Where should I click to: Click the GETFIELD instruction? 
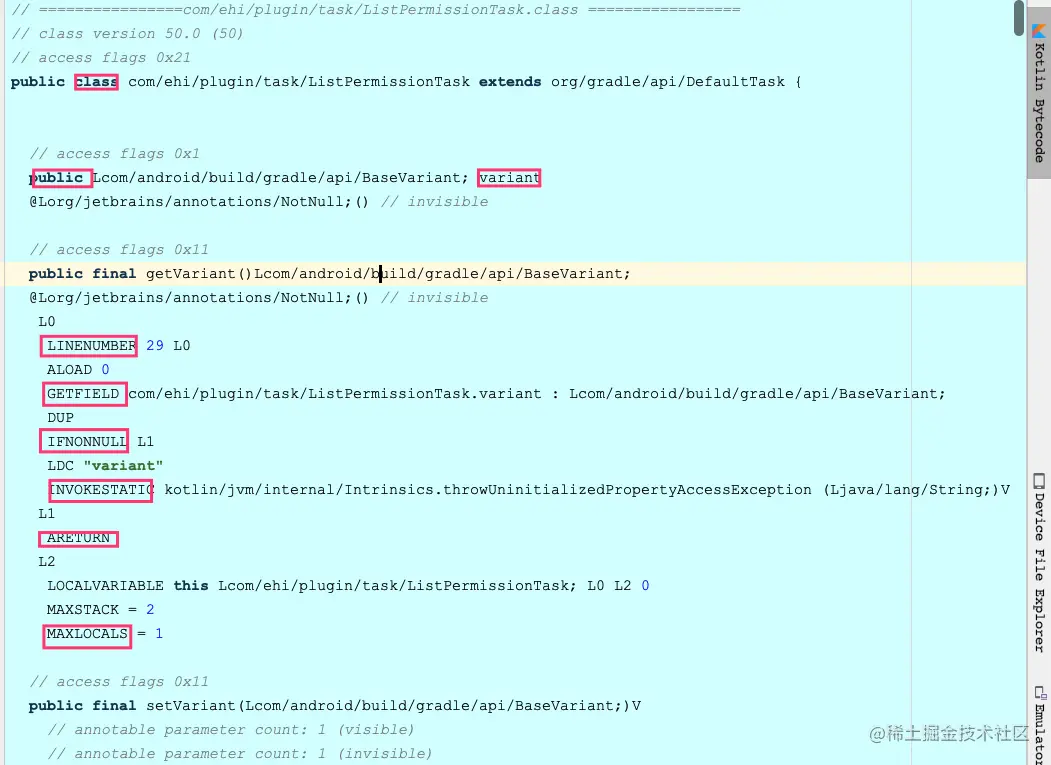click(x=83, y=394)
